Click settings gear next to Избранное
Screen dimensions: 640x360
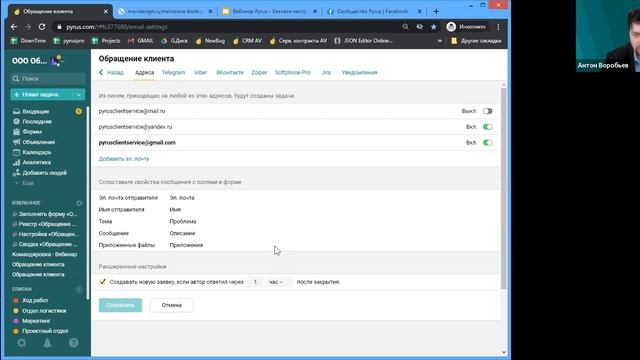point(79,203)
